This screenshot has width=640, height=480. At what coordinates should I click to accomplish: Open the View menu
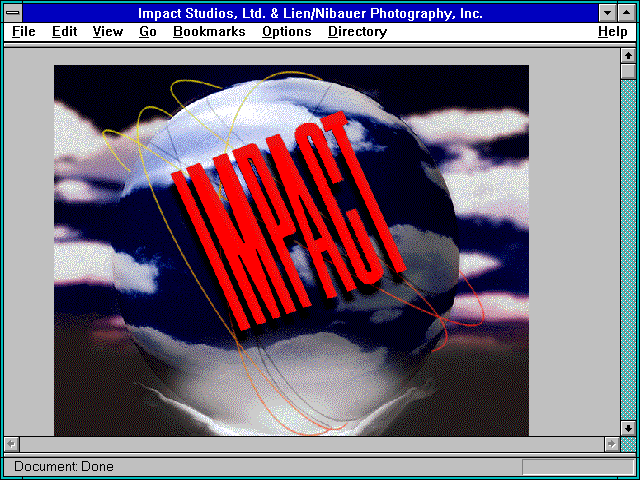pos(108,32)
